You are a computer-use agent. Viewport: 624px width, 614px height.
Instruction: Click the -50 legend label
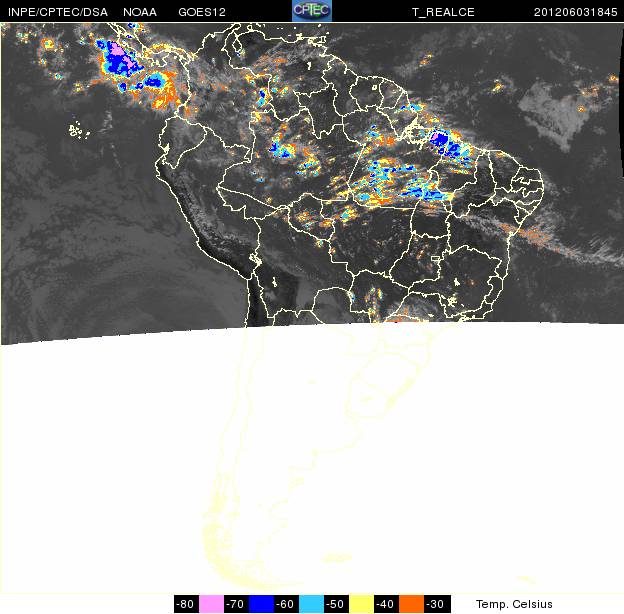[336, 604]
